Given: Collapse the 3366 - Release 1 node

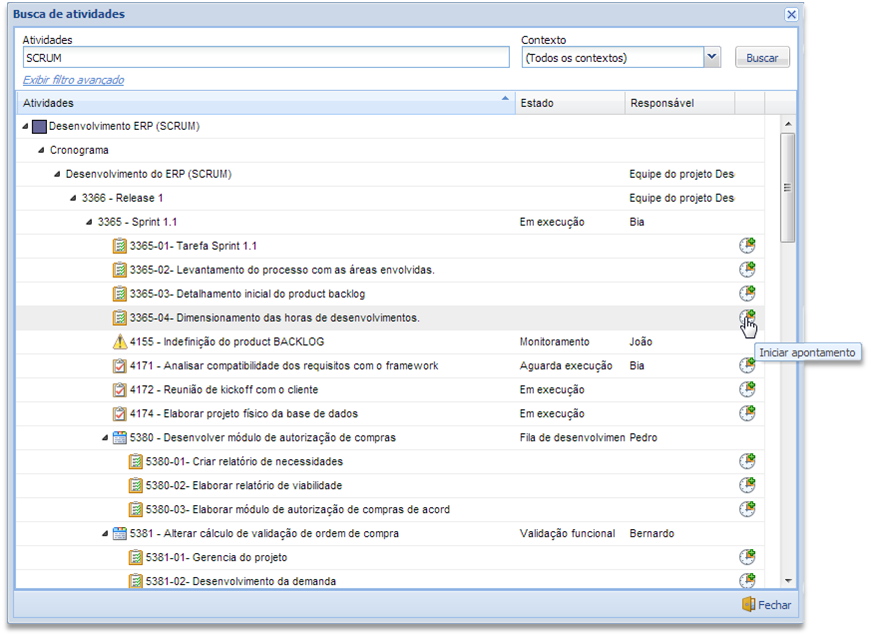Looking at the screenshot, I should pyautogui.click(x=73, y=198).
